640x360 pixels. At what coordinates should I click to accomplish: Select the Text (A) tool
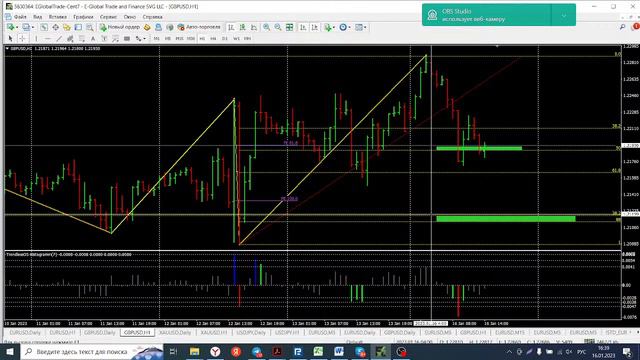[93, 38]
